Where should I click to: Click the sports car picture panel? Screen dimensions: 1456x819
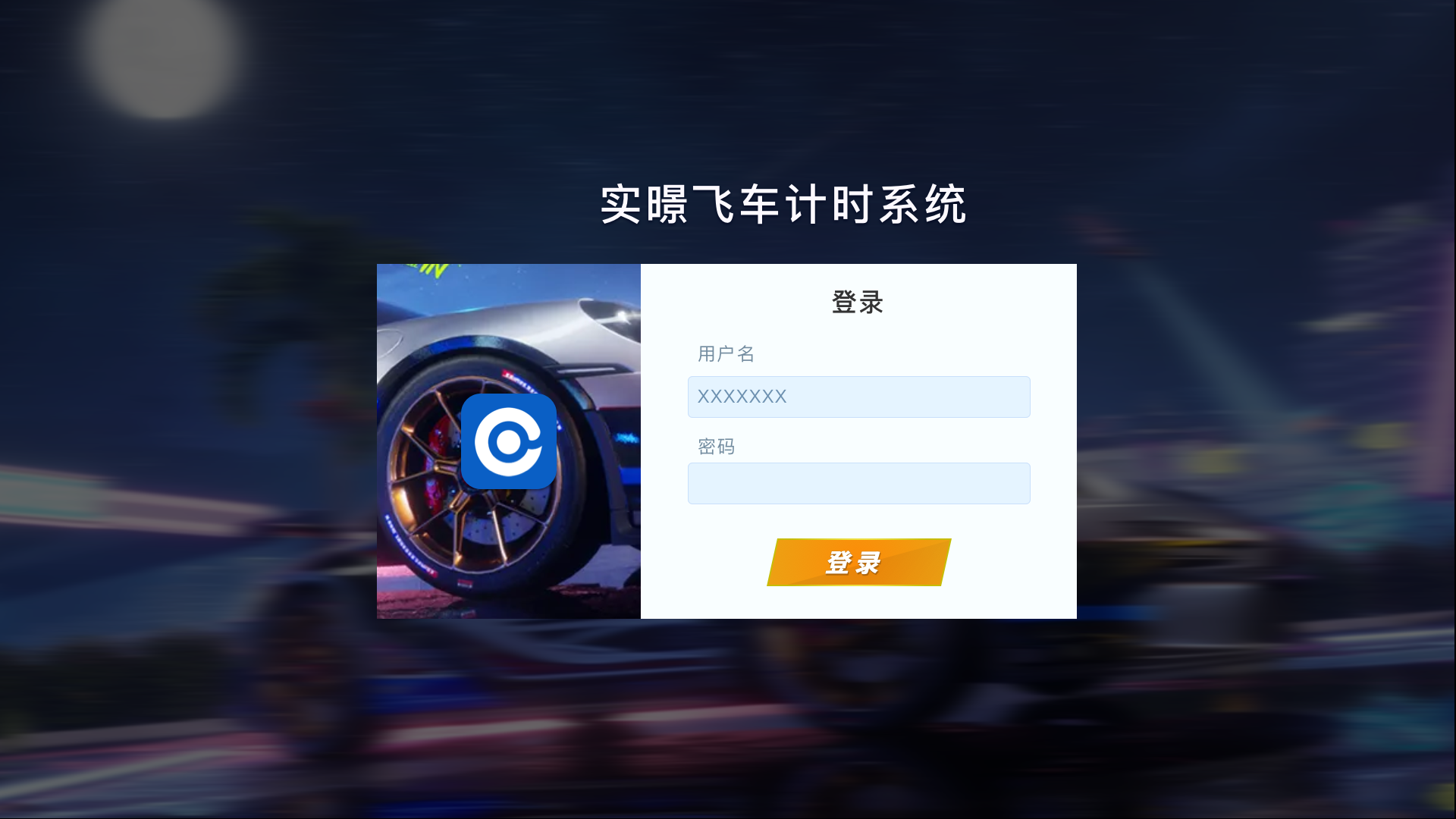tap(509, 441)
